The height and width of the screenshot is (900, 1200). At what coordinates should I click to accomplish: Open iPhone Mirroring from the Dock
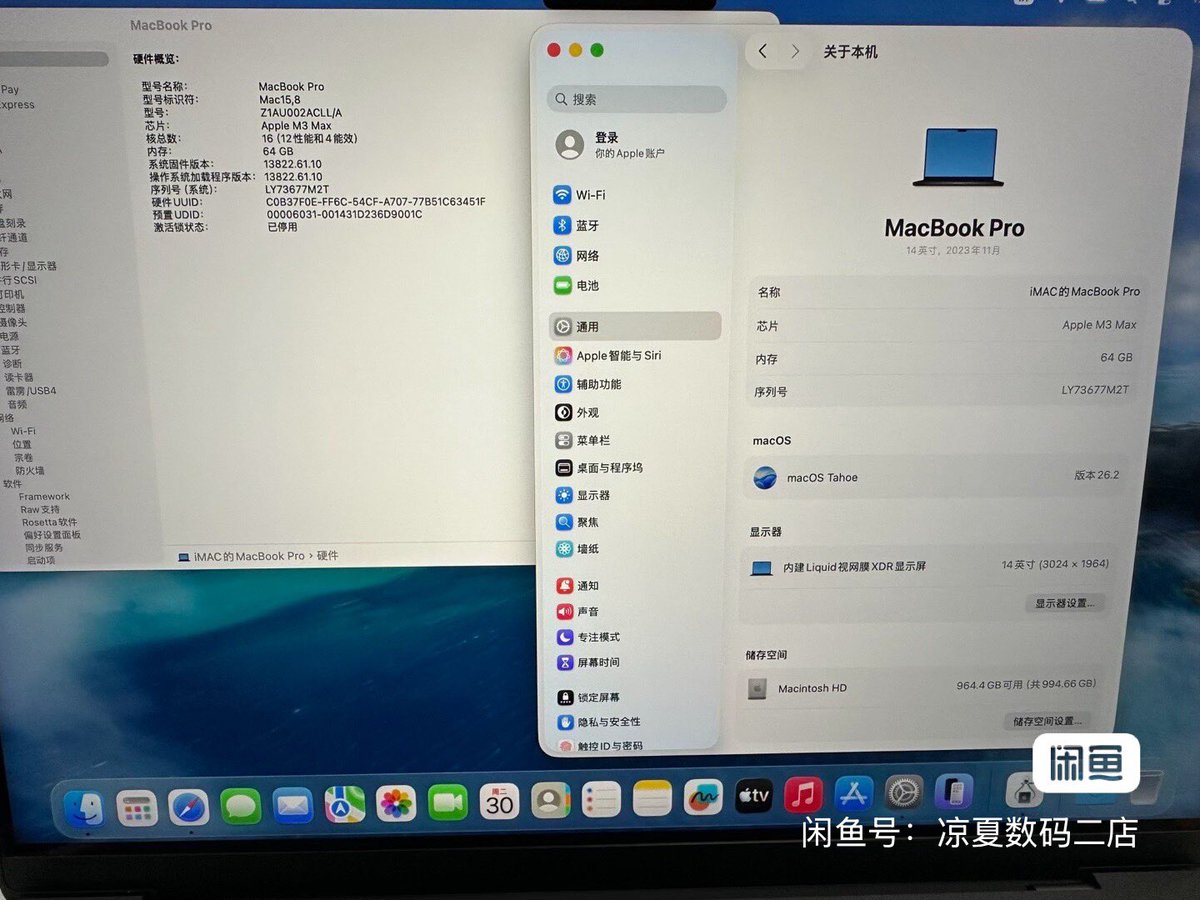954,791
